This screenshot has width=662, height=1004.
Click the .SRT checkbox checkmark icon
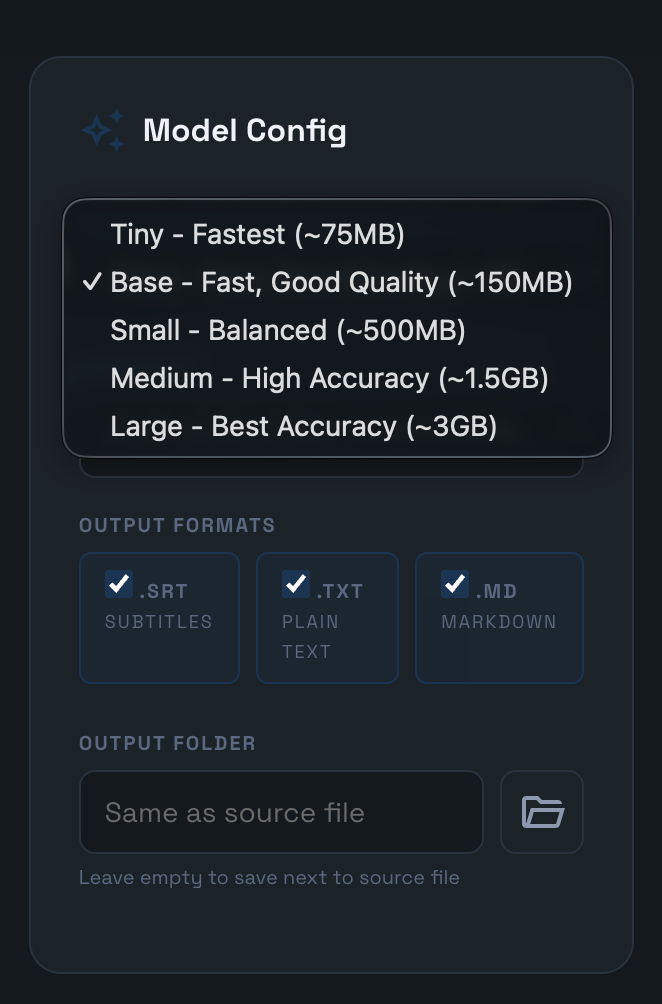click(x=119, y=584)
